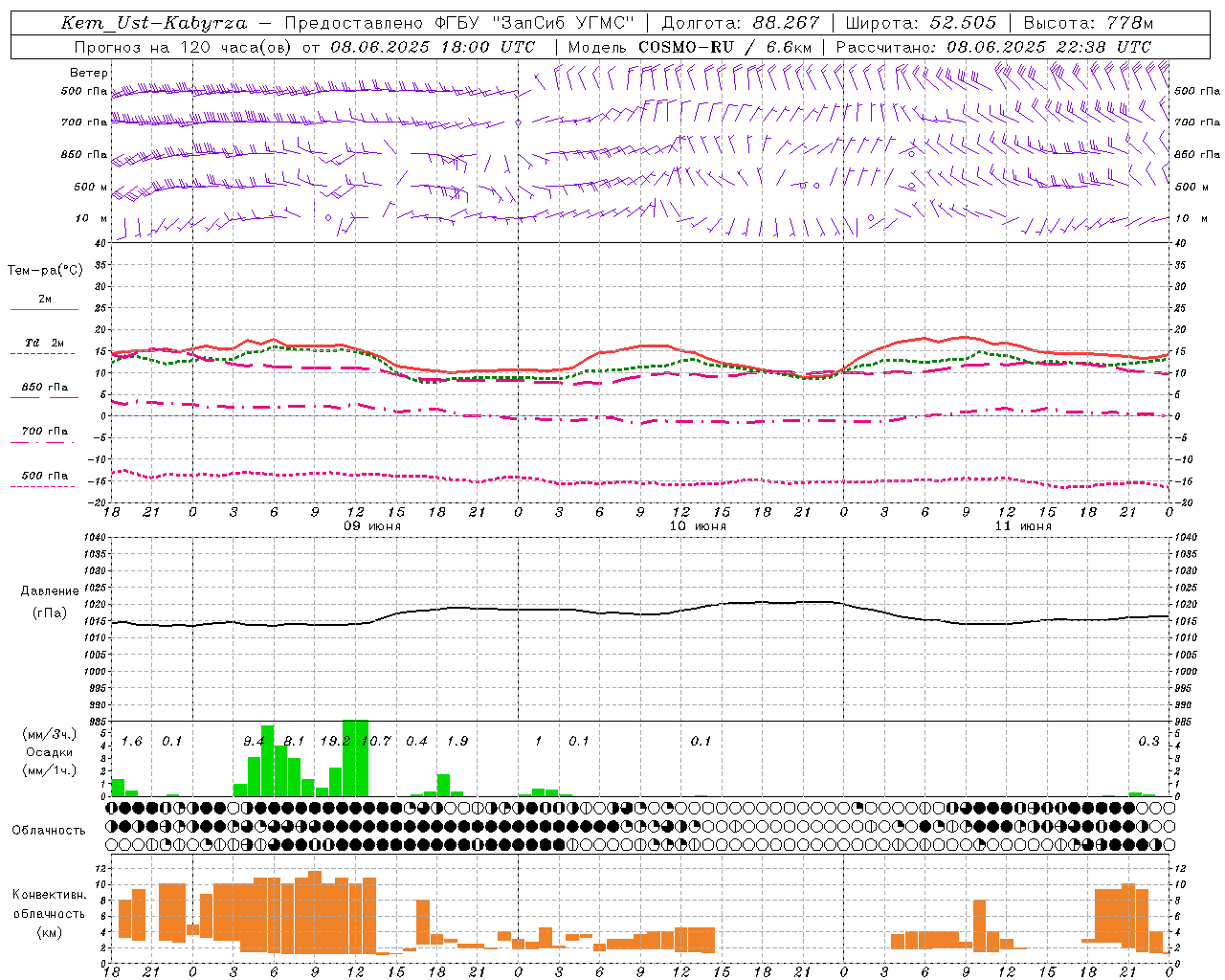Click the "Прогноз на 120 часа(ов)" forecast text
Viewport: 1225px width, 980px height.
pyautogui.click(x=184, y=47)
